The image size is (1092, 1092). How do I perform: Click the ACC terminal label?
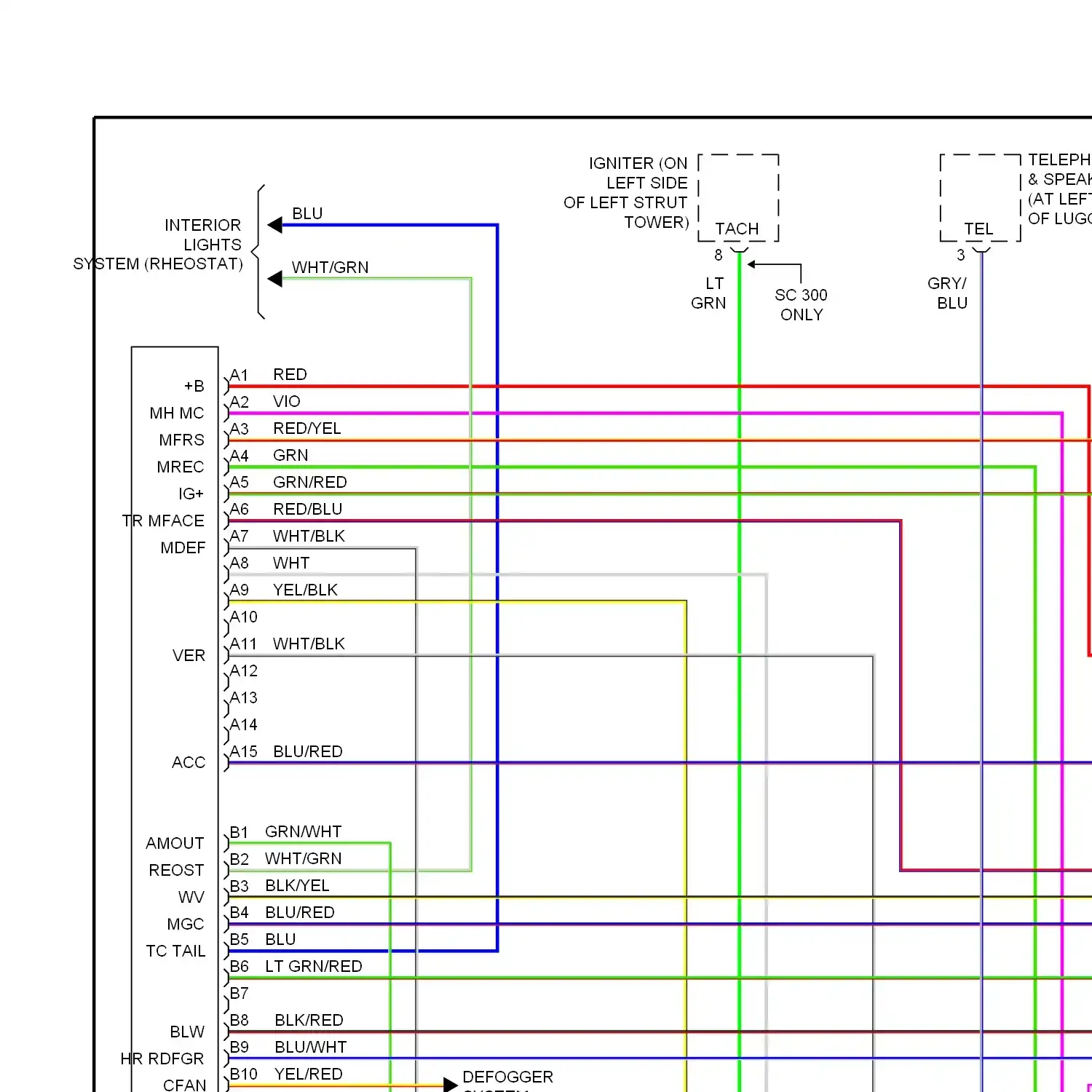click(189, 762)
